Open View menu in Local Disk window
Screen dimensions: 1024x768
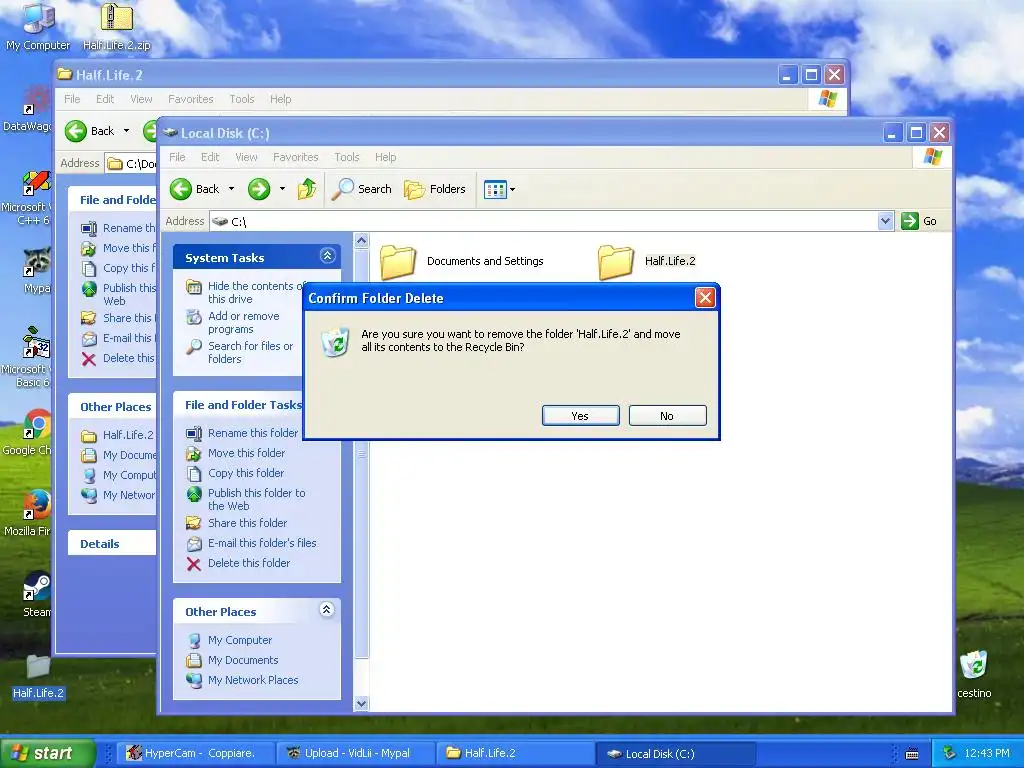click(x=246, y=157)
